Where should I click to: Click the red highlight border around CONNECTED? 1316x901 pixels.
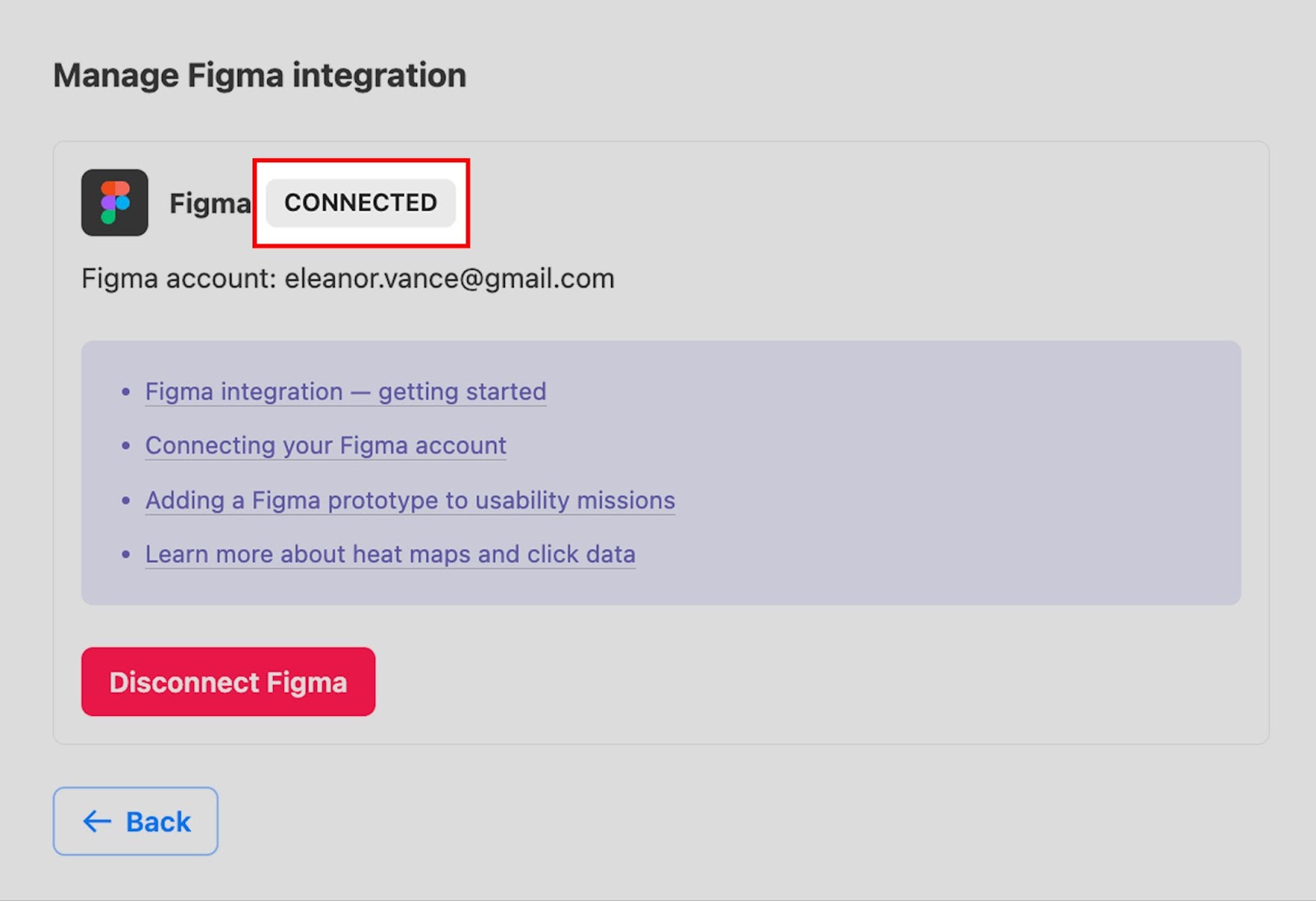tap(361, 161)
